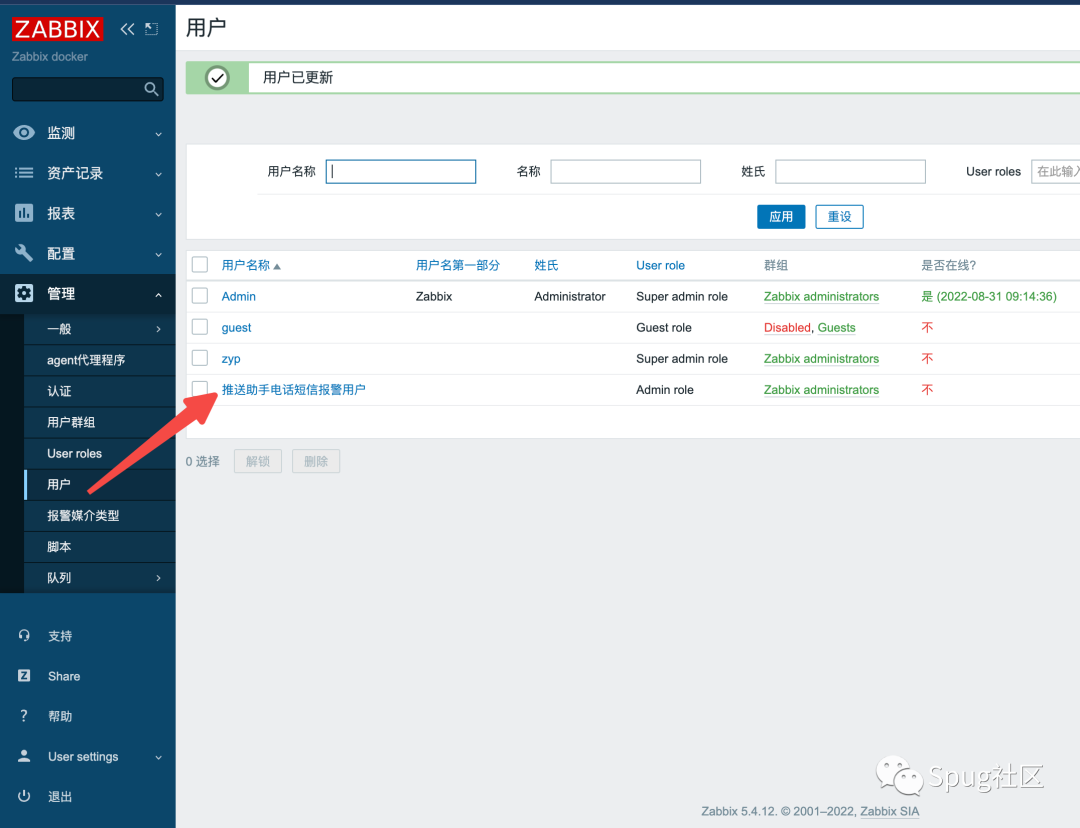Click the 解锁 button
The width and height of the screenshot is (1080, 828).
pyautogui.click(x=258, y=461)
